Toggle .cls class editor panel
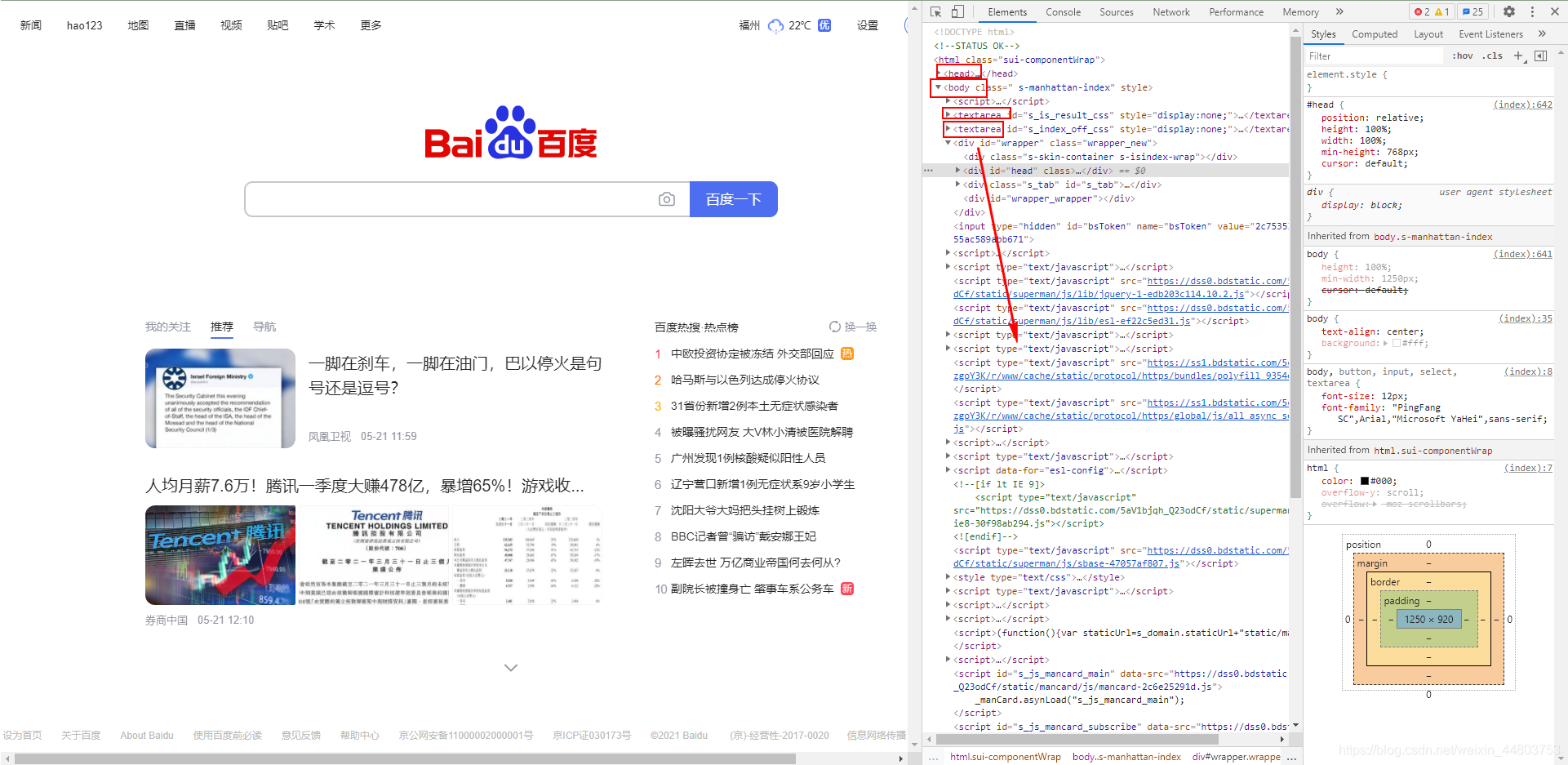The width and height of the screenshot is (1568, 765). point(1493,56)
